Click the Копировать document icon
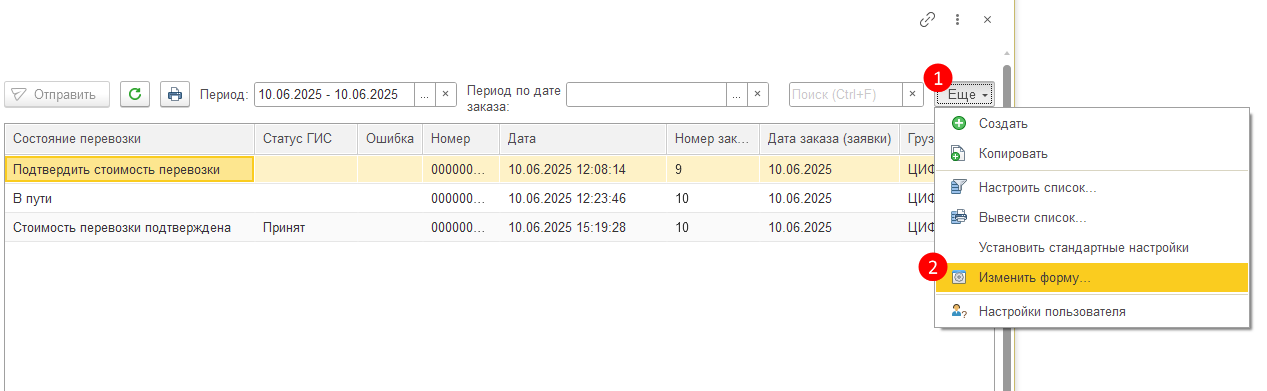The height and width of the screenshot is (391, 1267). pos(958,154)
